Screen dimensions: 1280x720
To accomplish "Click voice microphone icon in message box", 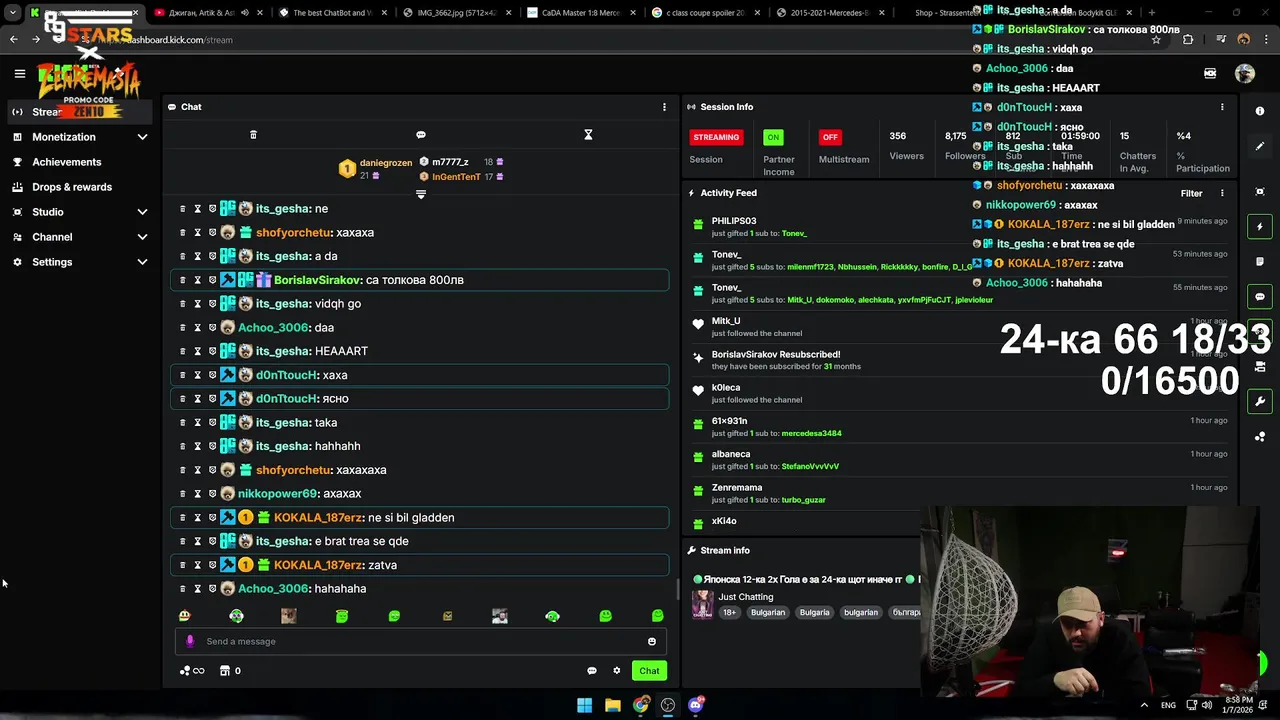I will pos(190,642).
